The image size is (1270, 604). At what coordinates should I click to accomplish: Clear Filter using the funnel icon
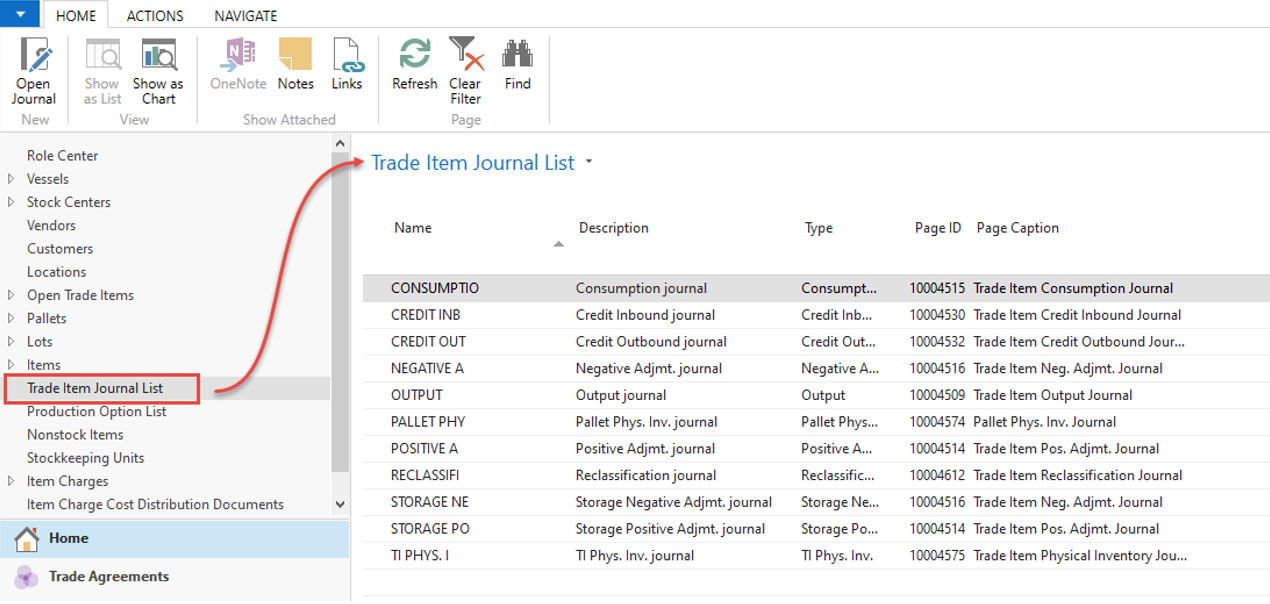465,56
